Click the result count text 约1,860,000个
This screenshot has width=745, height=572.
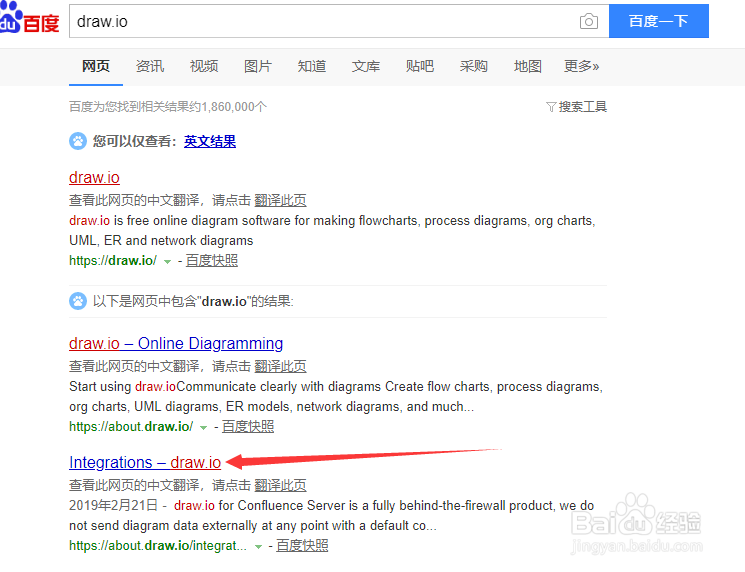pyautogui.click(x=229, y=107)
